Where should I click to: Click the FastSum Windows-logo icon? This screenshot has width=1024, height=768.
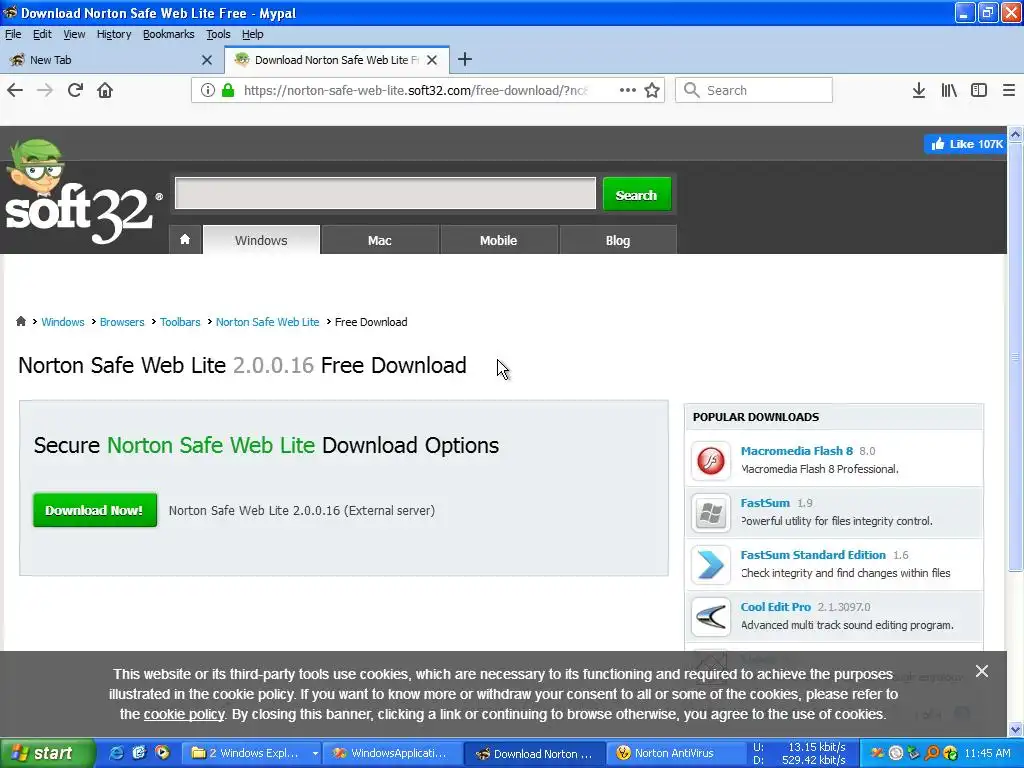[711, 513]
